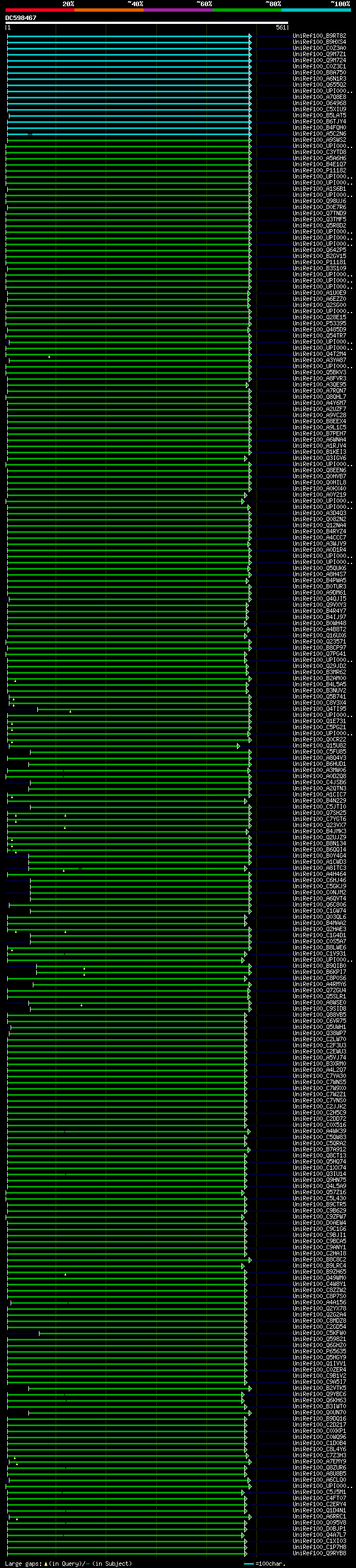Select the UniRef100_D0E7R6 label
This screenshot has width=356, height=1568.
(x=319, y=207)
